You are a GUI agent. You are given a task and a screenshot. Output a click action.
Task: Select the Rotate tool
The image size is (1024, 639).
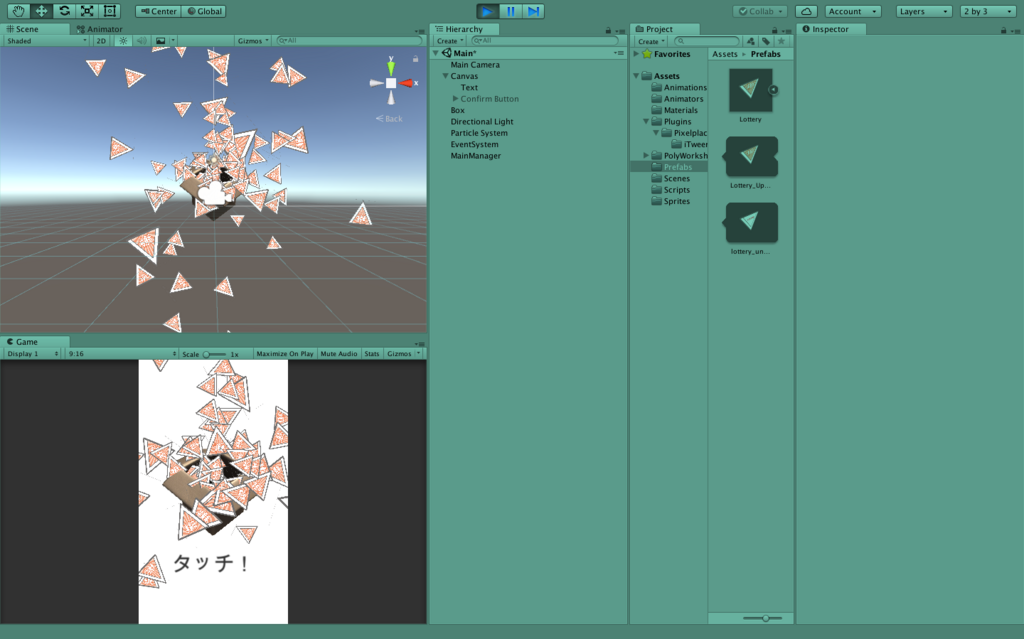pyautogui.click(x=64, y=11)
